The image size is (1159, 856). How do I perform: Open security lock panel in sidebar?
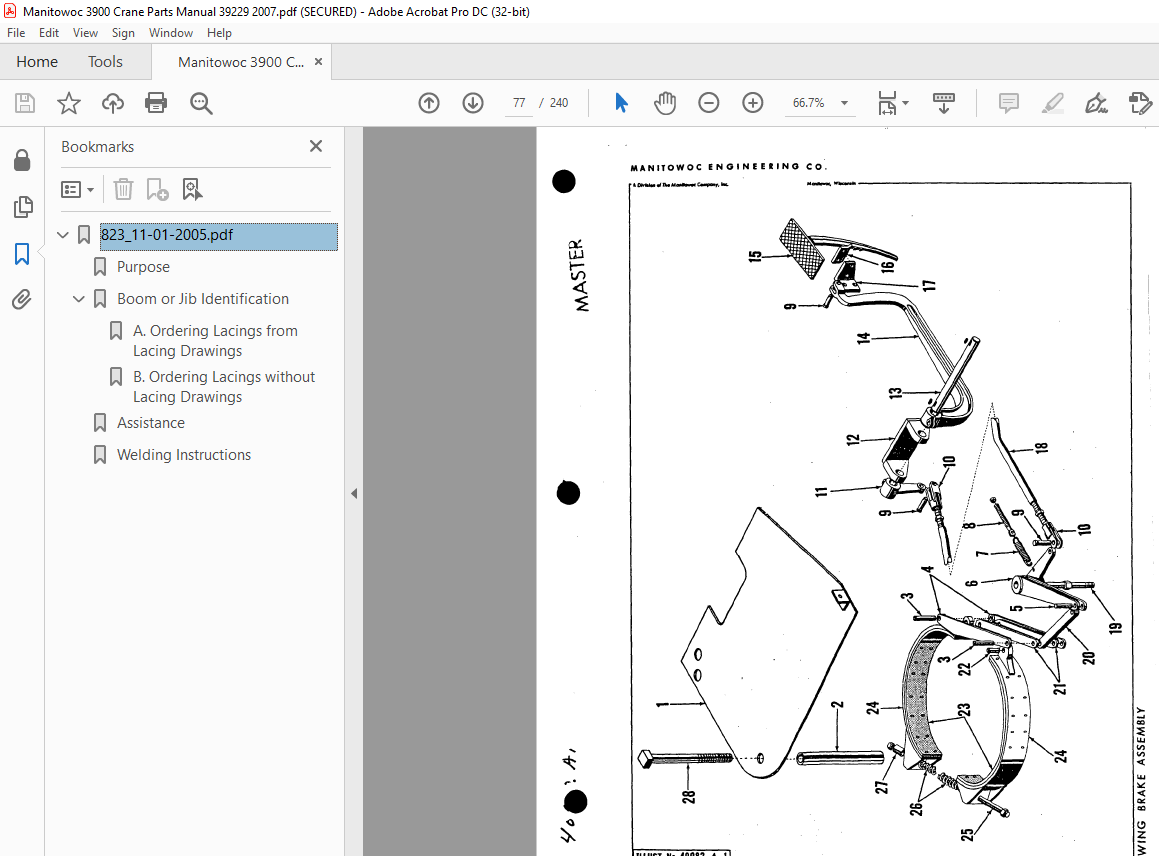(x=22, y=160)
